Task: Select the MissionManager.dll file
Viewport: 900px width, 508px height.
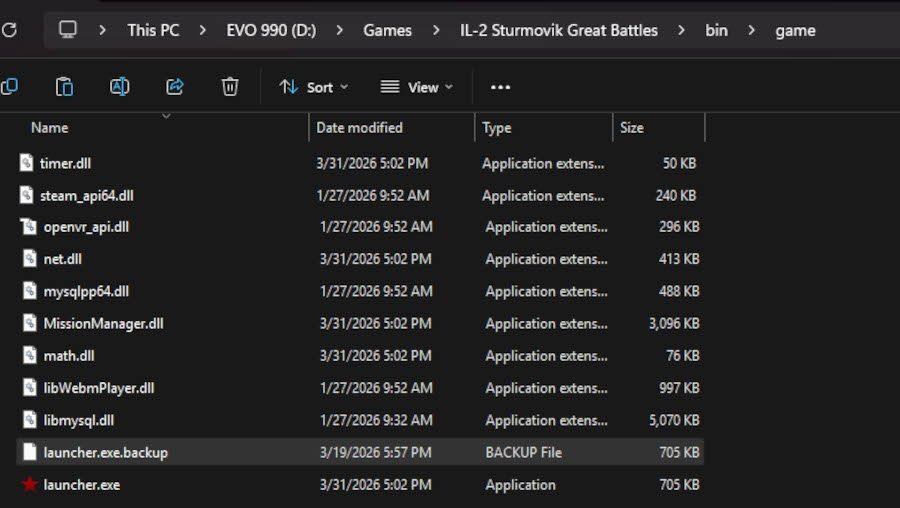Action: pyautogui.click(x=103, y=324)
